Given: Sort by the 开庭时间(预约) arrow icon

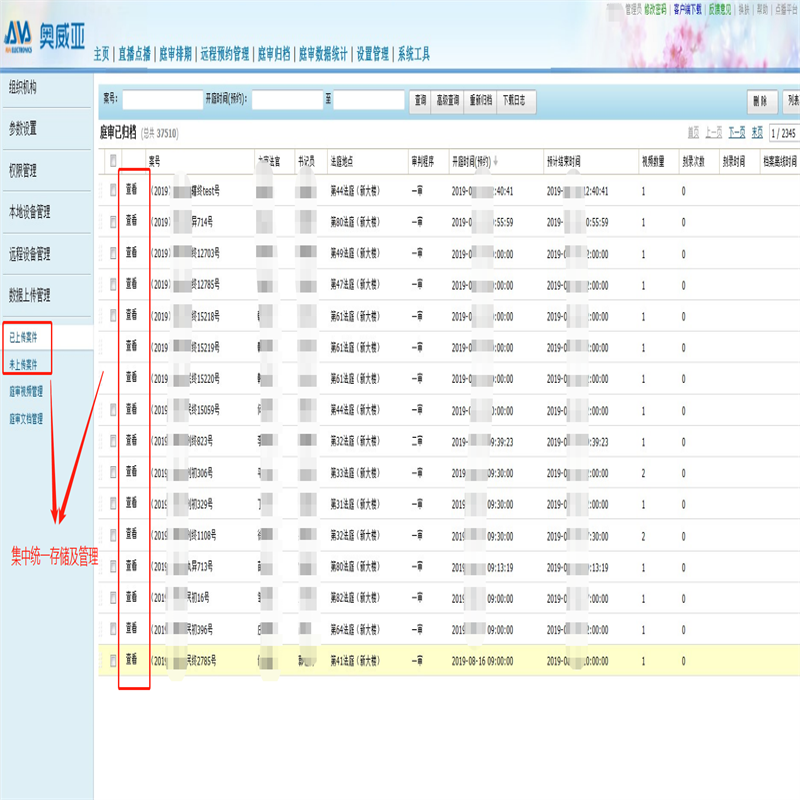Looking at the screenshot, I should 495,162.
